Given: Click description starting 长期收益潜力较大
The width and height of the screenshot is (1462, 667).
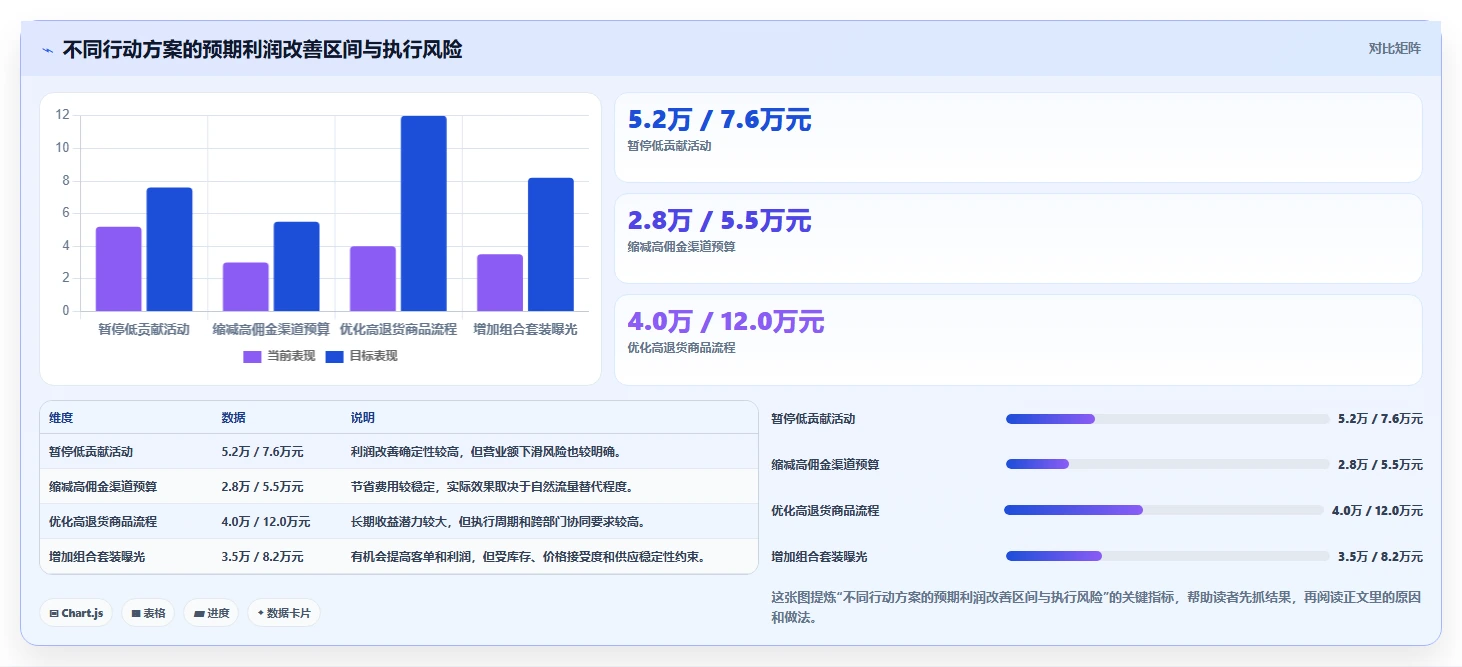Looking at the screenshot, I should point(500,522).
